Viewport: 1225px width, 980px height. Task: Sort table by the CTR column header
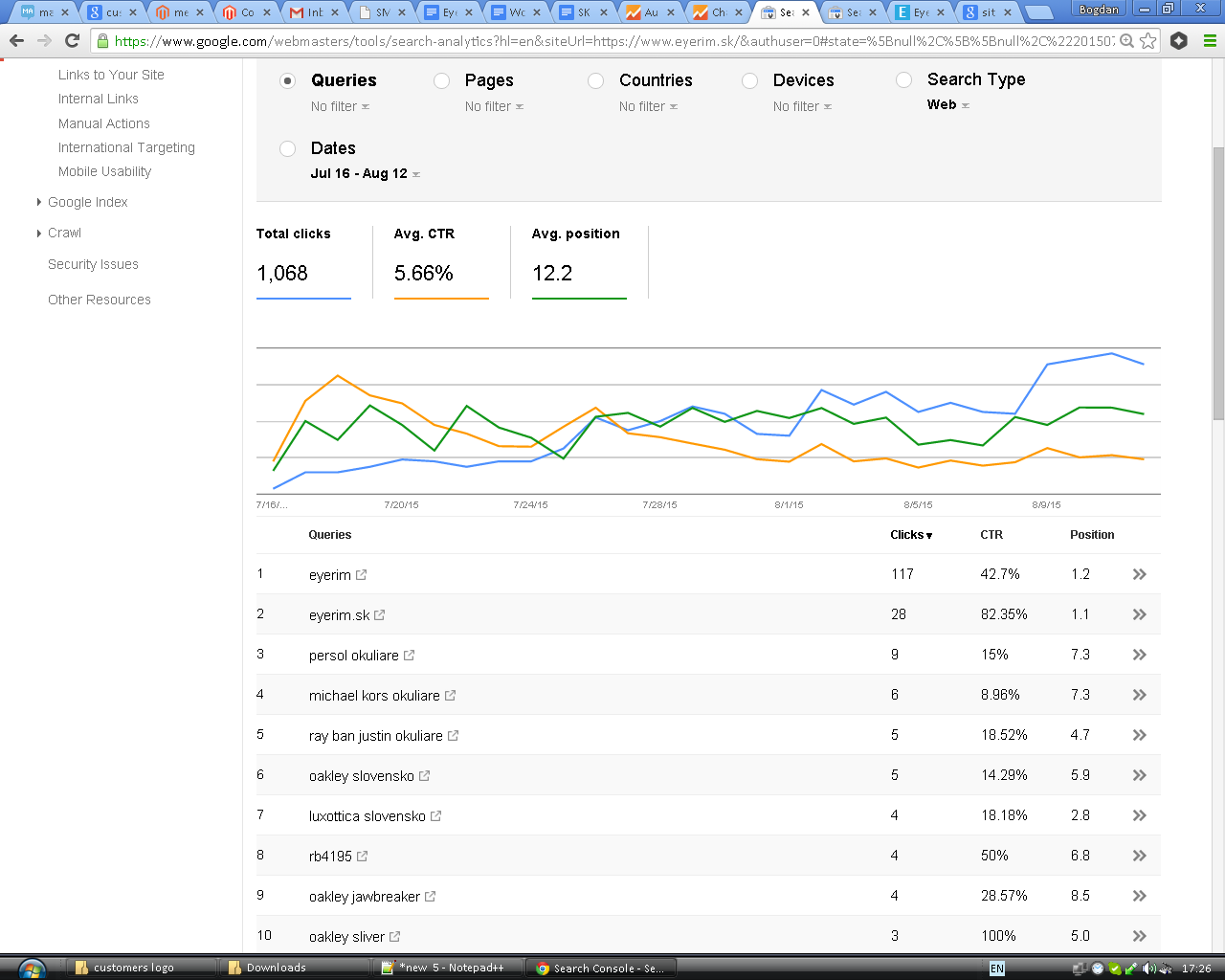991,535
